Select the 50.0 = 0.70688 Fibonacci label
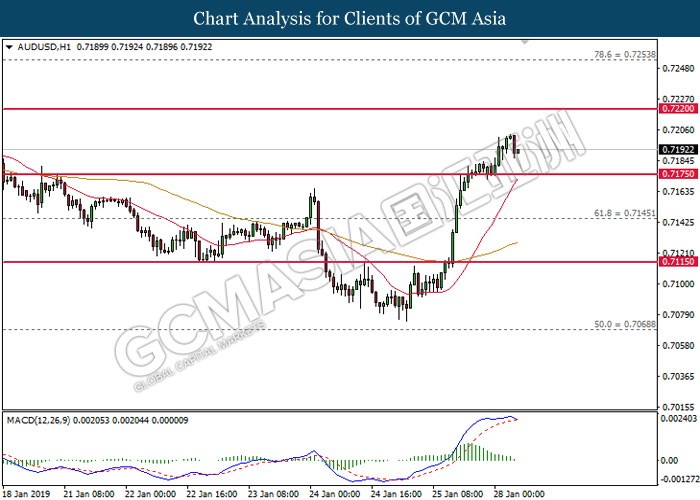 coord(625,325)
